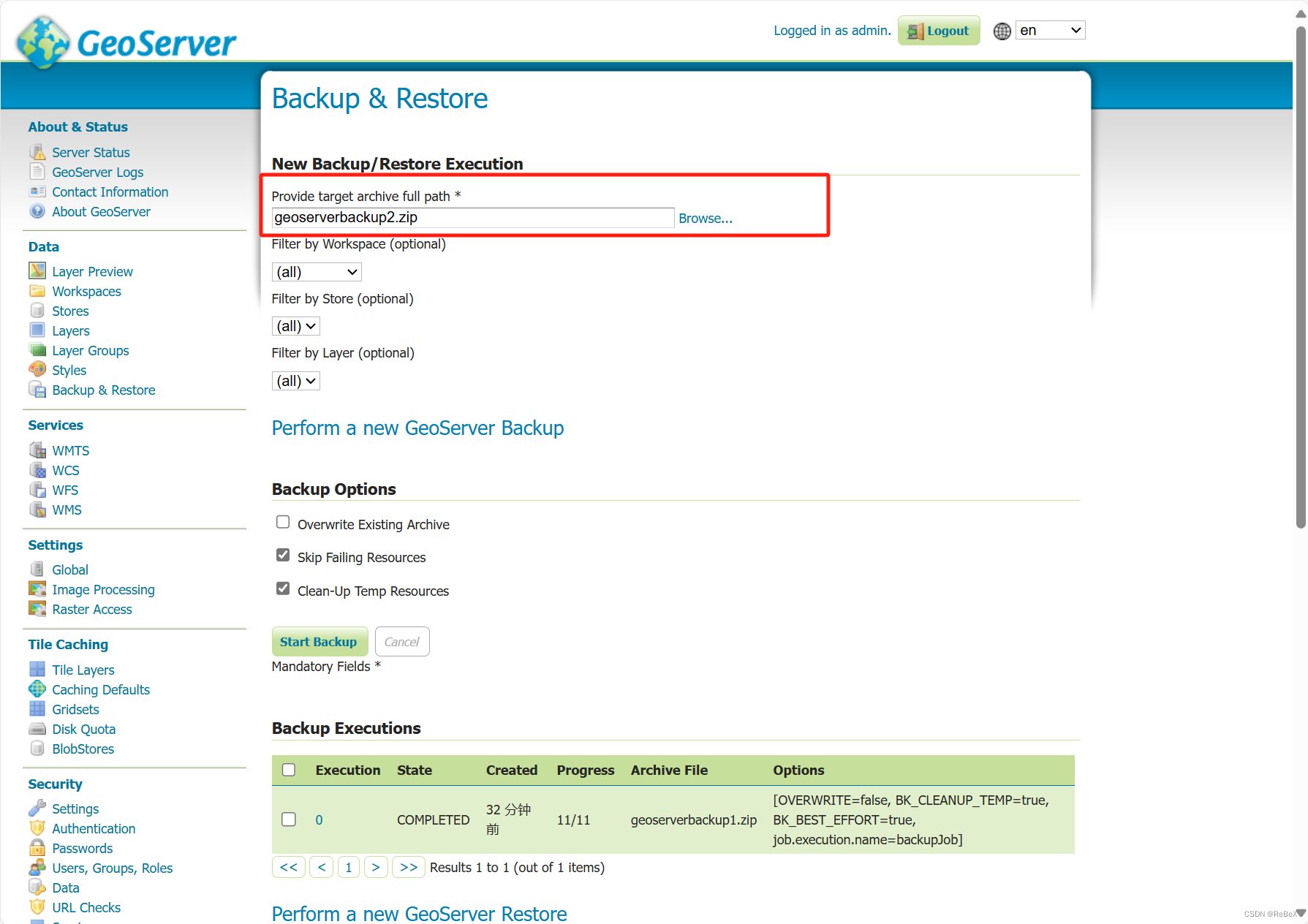1308x924 pixels.
Task: Open Server Status page
Action: [91, 152]
